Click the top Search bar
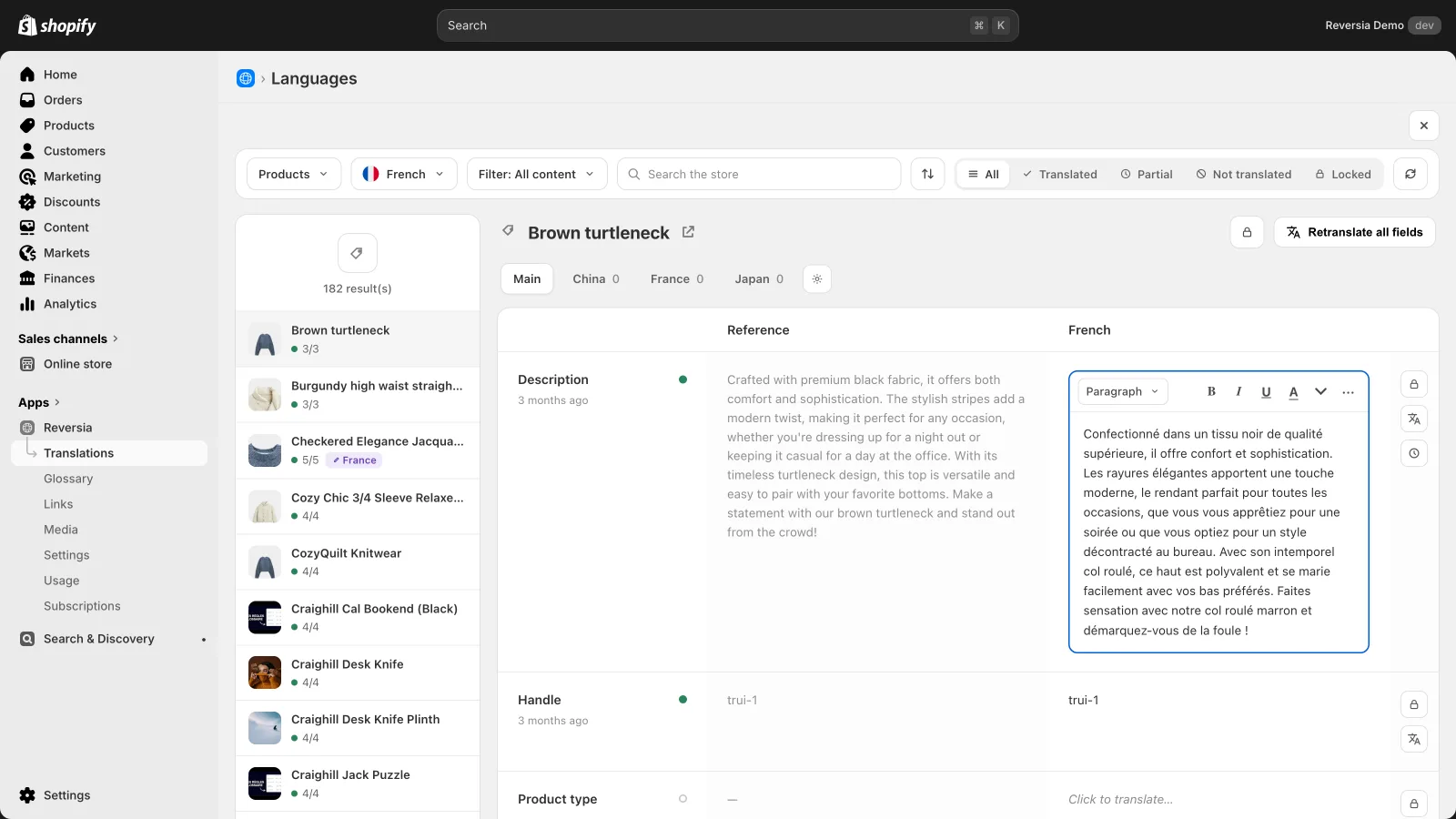The width and height of the screenshot is (1456, 819). point(727,25)
